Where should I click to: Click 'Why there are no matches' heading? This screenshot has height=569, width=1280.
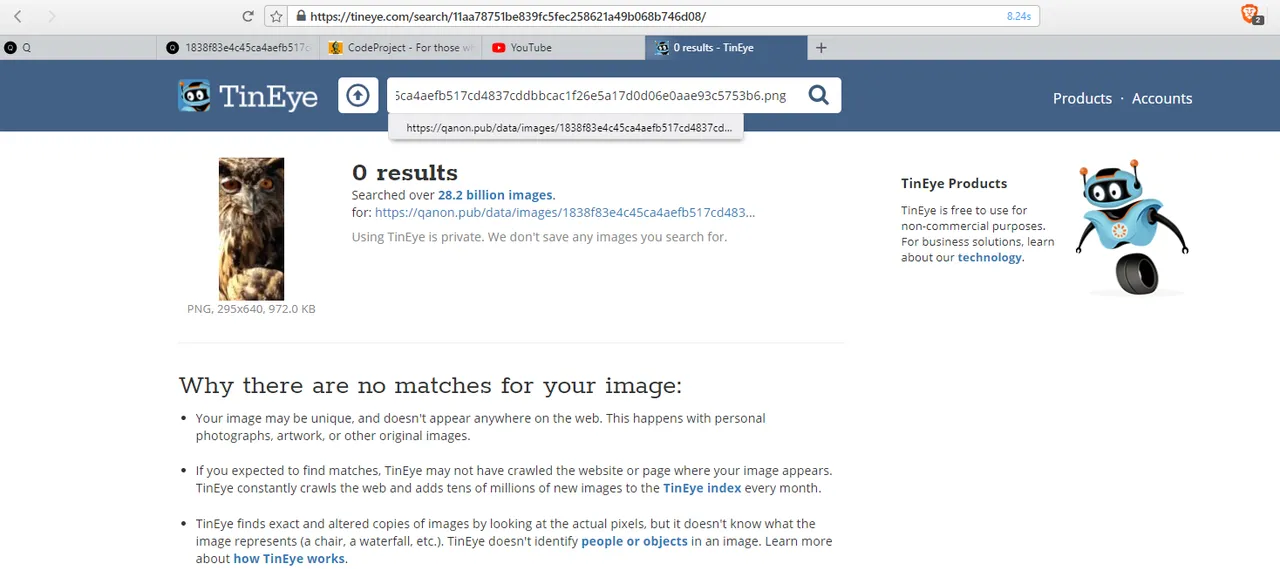point(430,386)
